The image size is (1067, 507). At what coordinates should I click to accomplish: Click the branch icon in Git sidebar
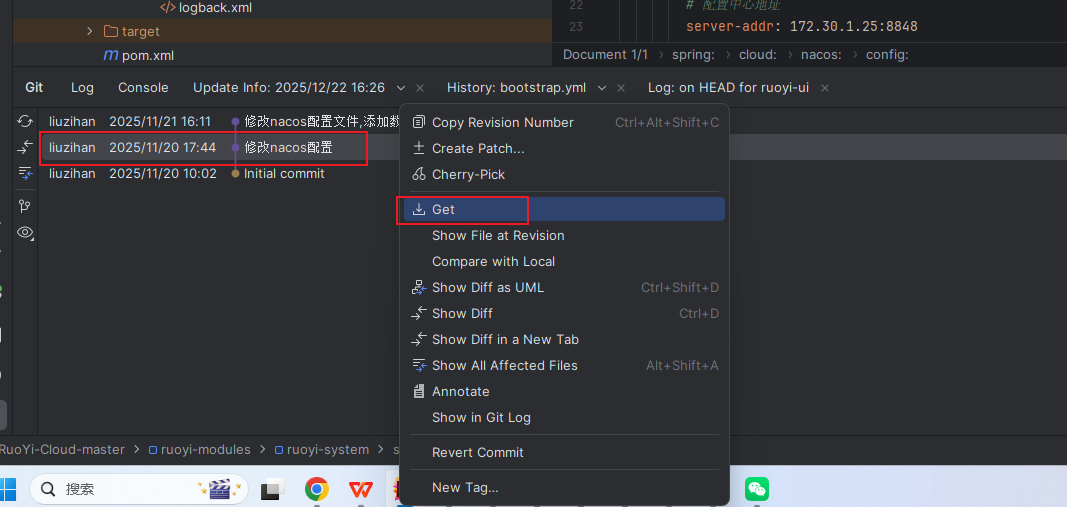[25, 206]
